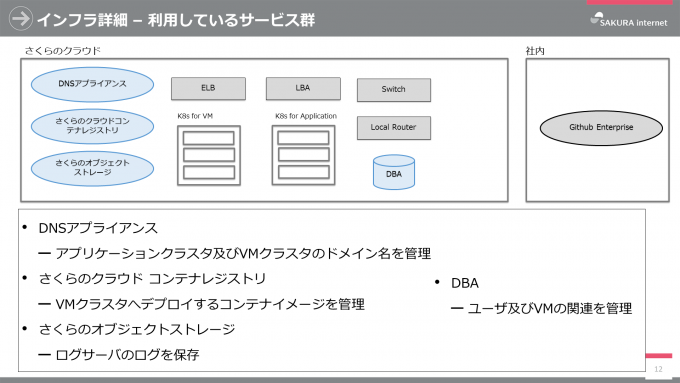Click the ログサーバのログを保存 line
This screenshot has width=680, height=383.
(127, 355)
